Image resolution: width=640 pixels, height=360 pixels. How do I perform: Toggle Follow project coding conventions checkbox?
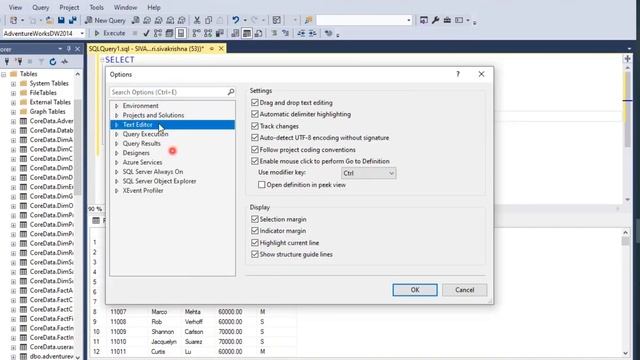coord(255,149)
